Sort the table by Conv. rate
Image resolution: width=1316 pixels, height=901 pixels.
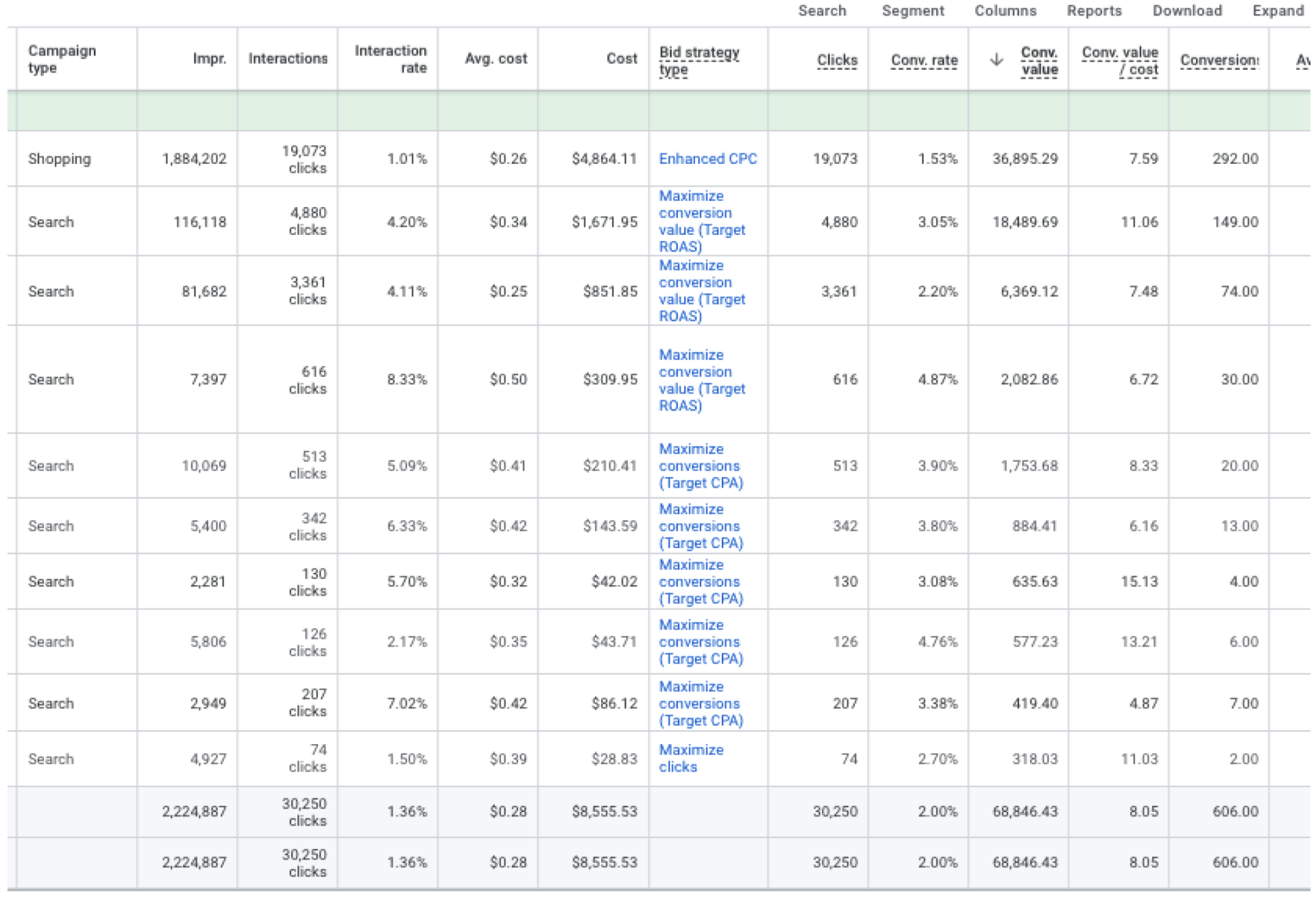pyautogui.click(x=923, y=60)
